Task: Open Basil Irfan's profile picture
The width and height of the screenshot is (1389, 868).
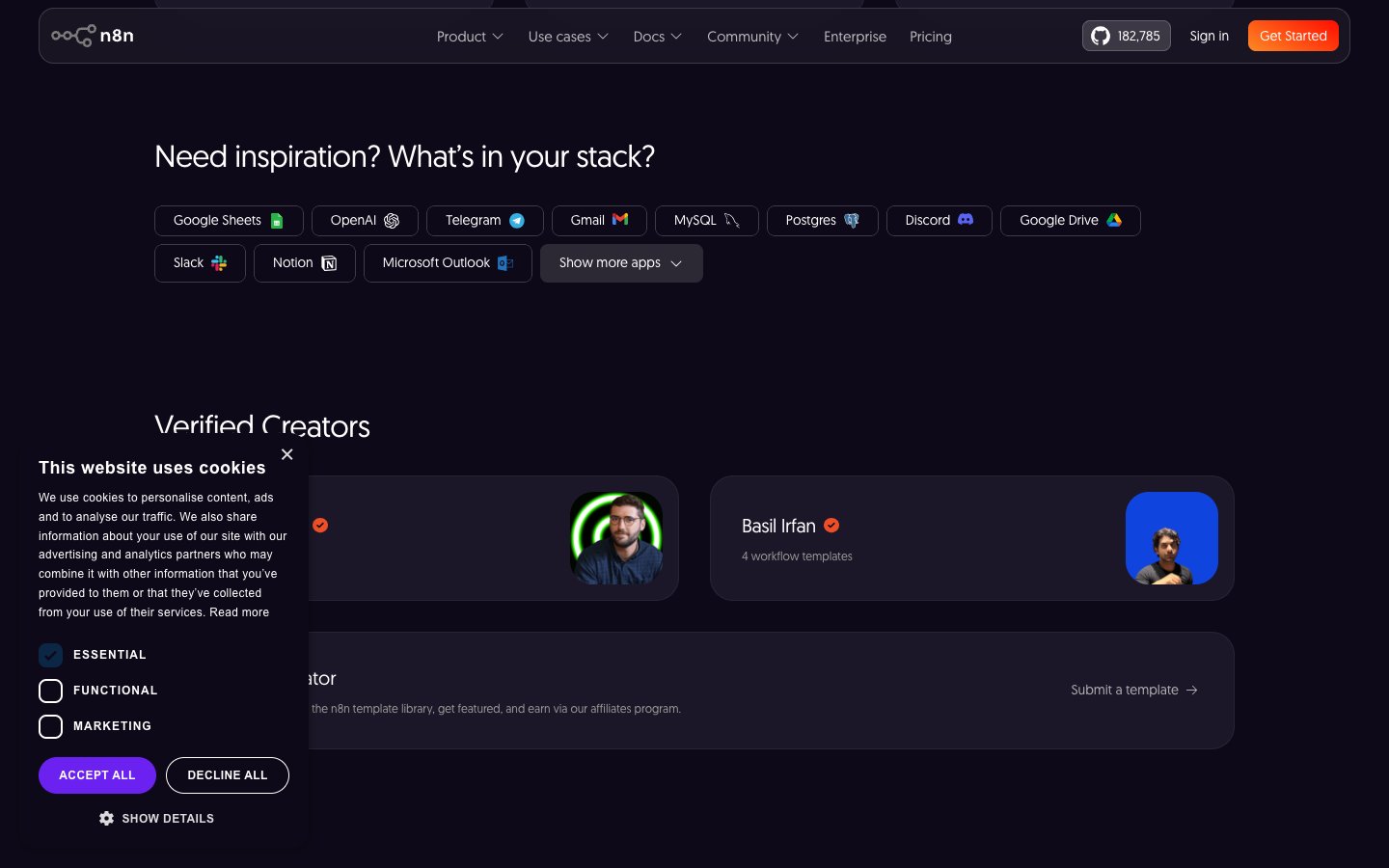Action: tap(1171, 538)
